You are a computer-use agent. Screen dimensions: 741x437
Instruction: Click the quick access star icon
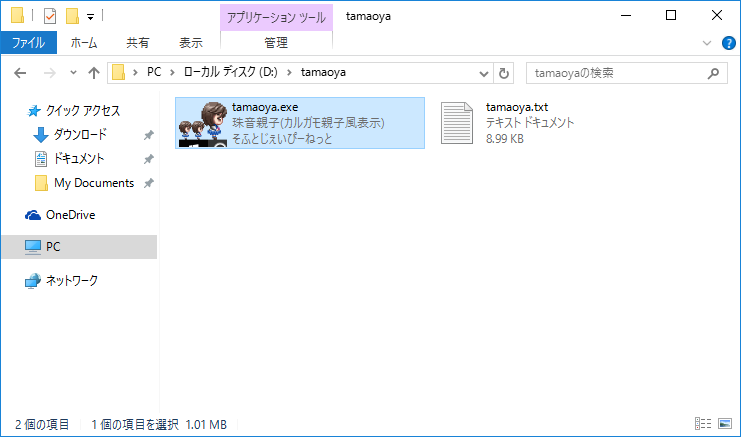click(34, 111)
